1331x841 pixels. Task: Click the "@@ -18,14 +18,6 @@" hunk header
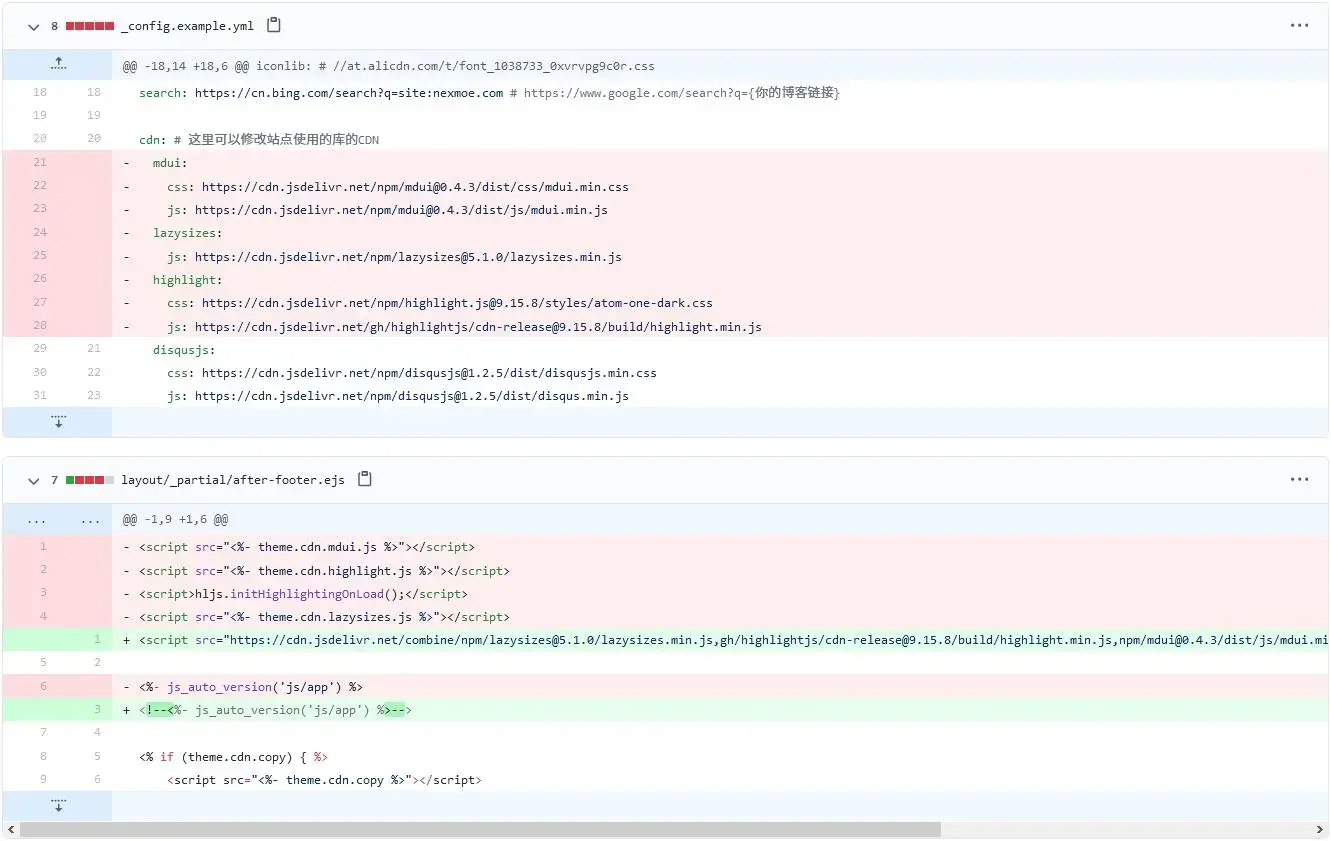pyautogui.click(x=389, y=66)
